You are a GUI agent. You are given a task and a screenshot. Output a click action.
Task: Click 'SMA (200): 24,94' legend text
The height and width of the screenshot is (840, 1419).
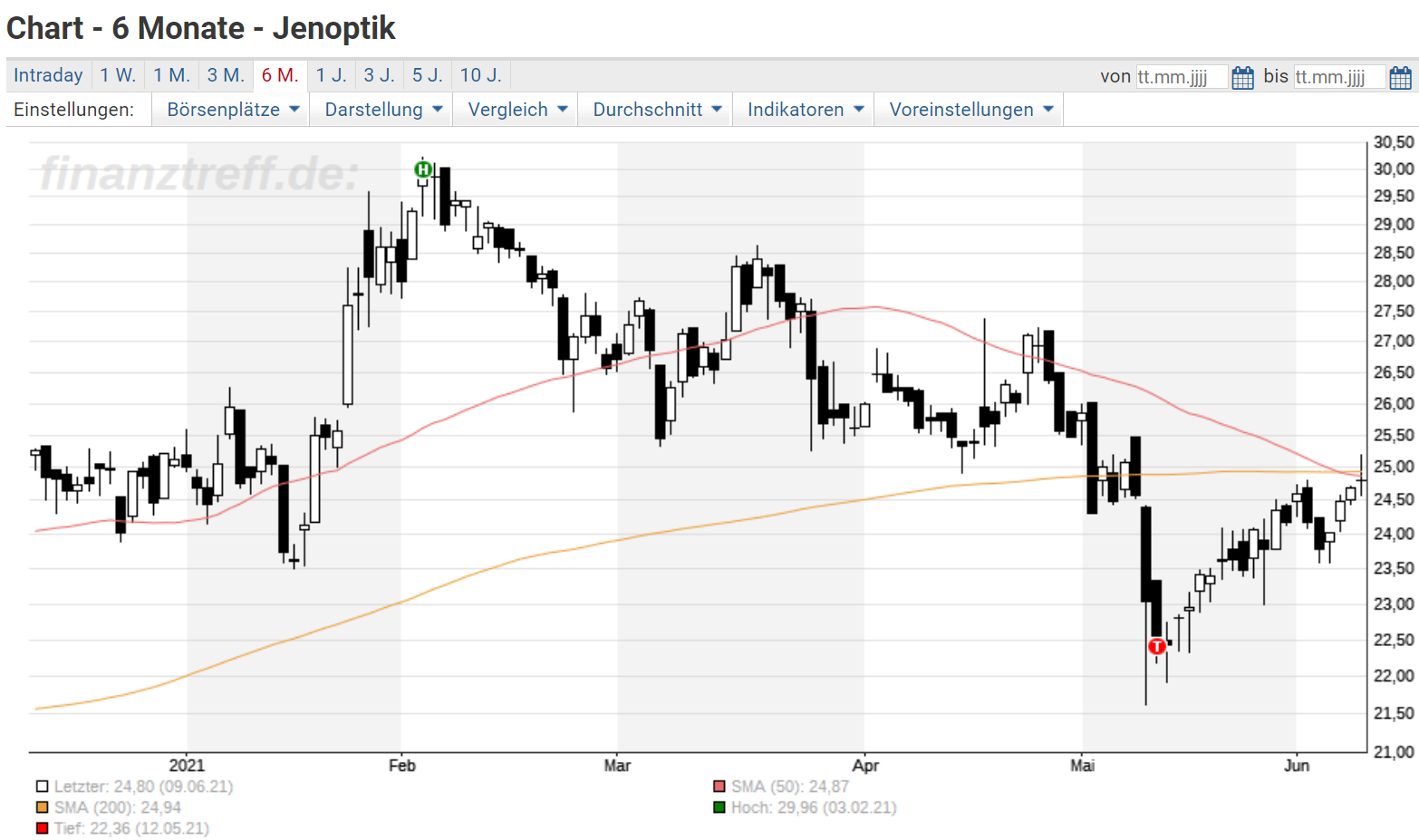(118, 807)
